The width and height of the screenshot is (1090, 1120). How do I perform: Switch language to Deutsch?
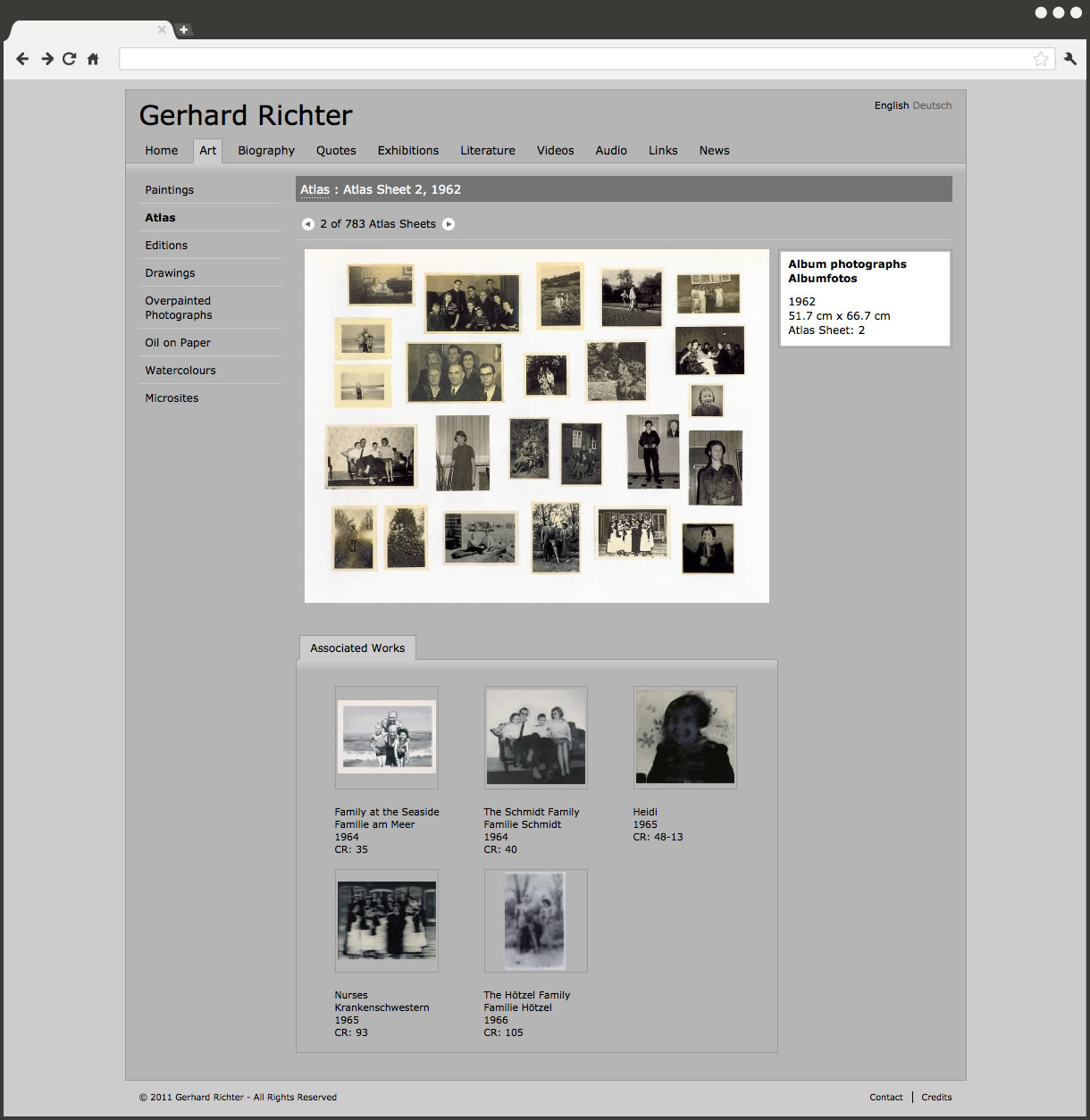coord(932,105)
